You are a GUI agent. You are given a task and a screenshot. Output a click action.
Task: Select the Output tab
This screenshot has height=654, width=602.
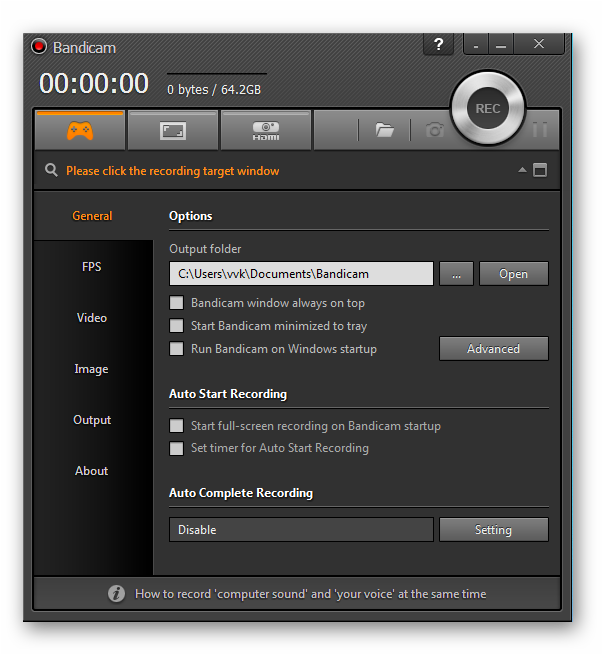pos(92,420)
